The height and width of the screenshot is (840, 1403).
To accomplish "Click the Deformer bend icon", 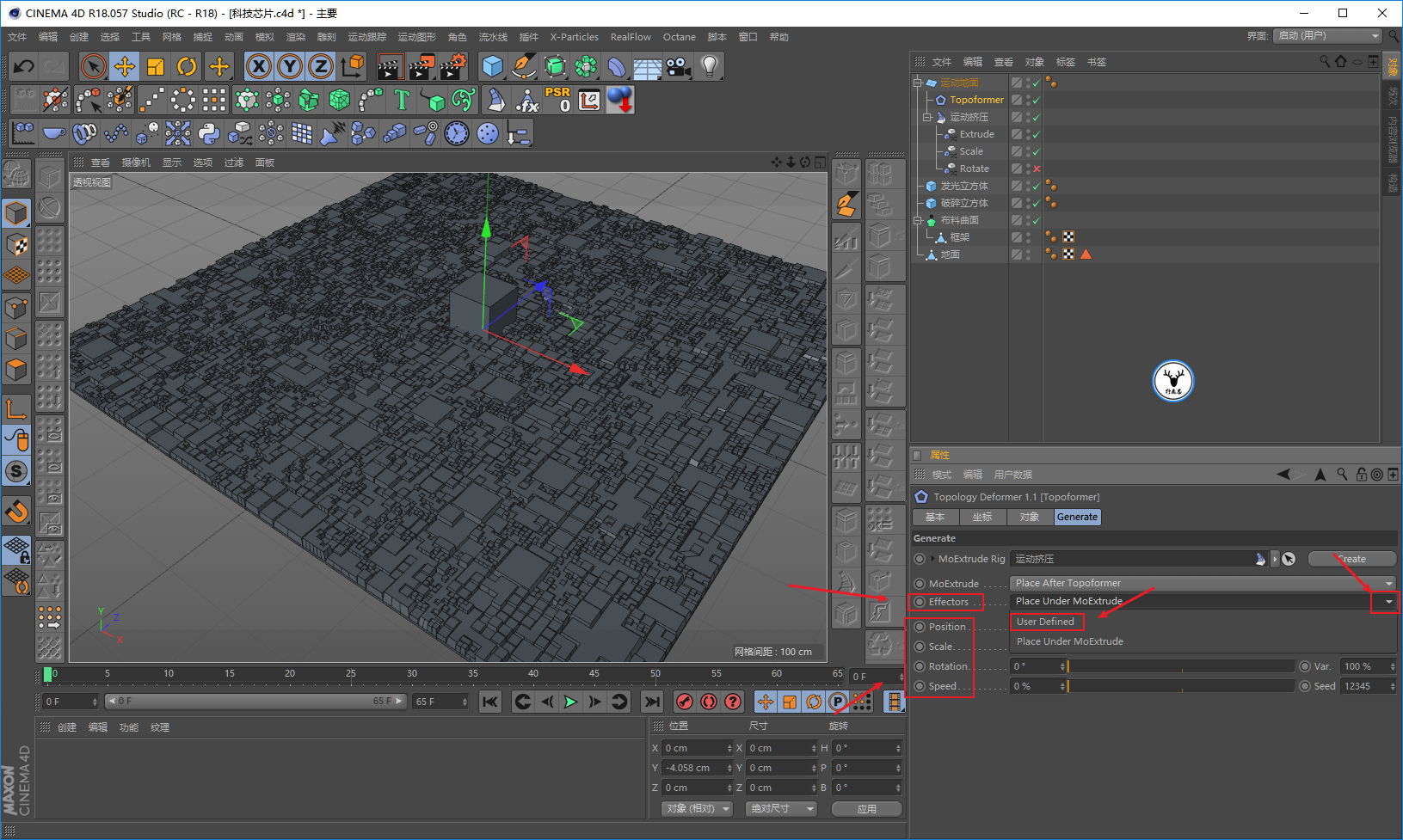I will [617, 66].
